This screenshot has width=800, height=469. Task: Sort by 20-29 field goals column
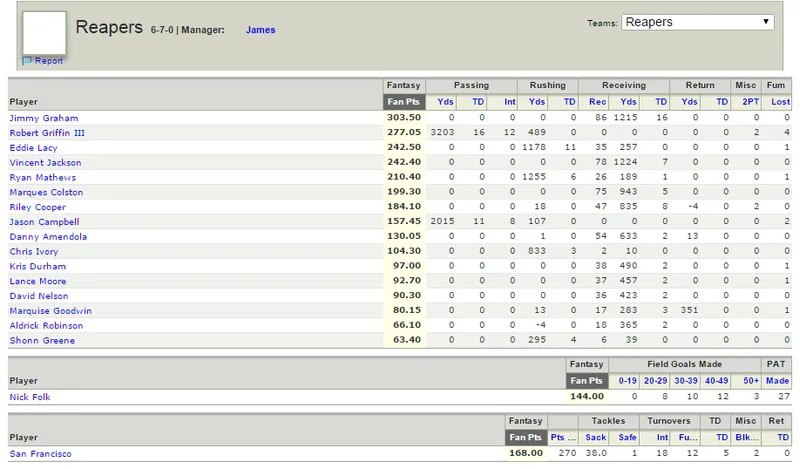[x=656, y=381]
